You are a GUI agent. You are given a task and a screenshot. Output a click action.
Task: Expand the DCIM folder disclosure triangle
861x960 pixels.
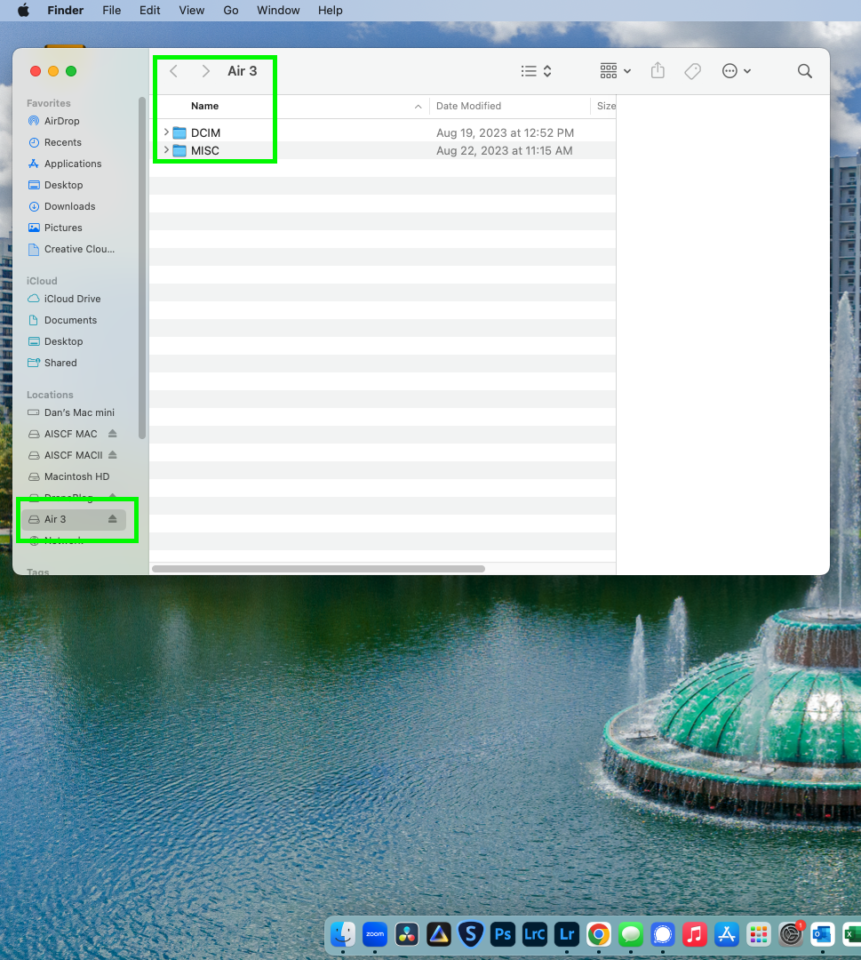pos(166,132)
